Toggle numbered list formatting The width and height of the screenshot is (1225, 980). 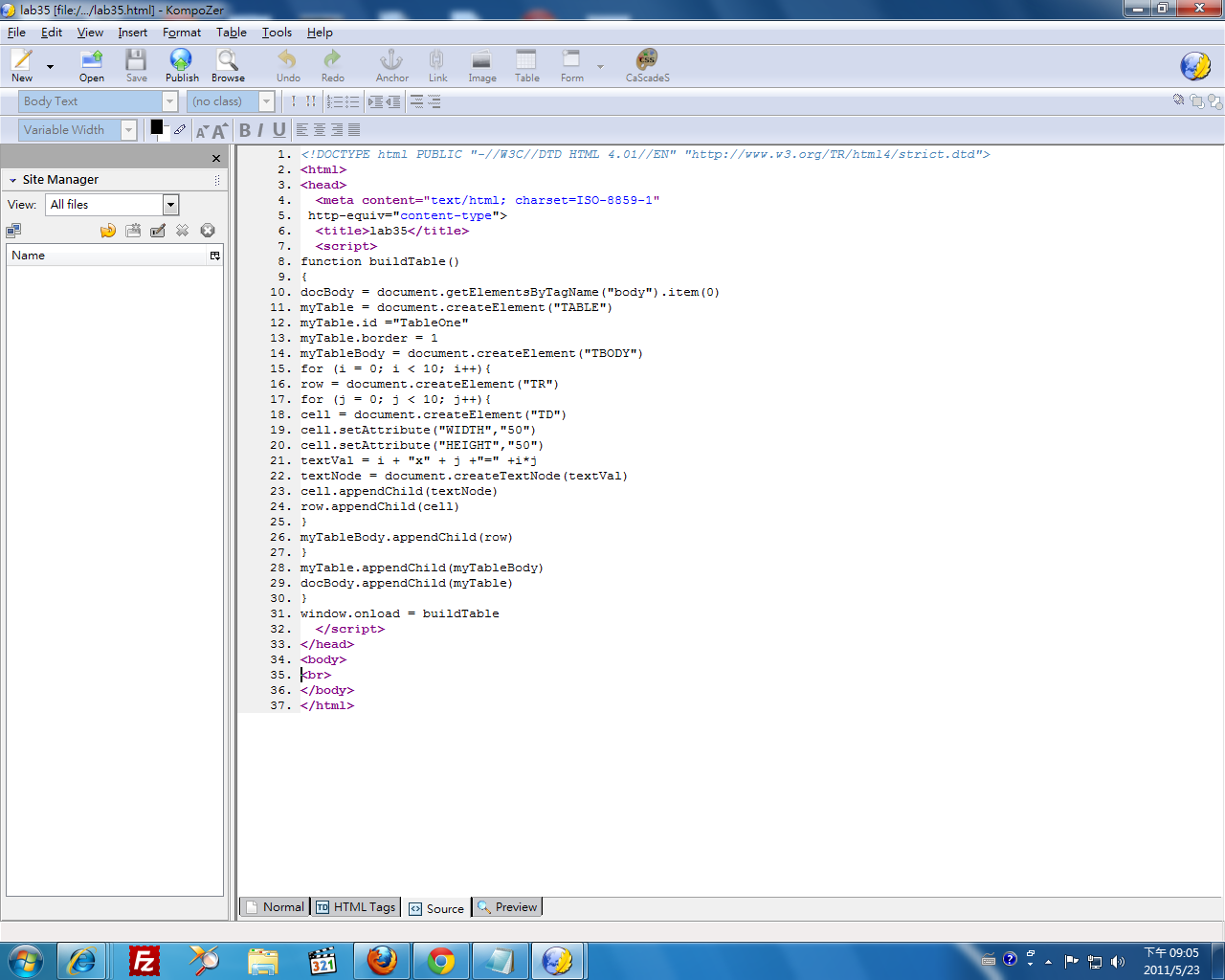(334, 101)
